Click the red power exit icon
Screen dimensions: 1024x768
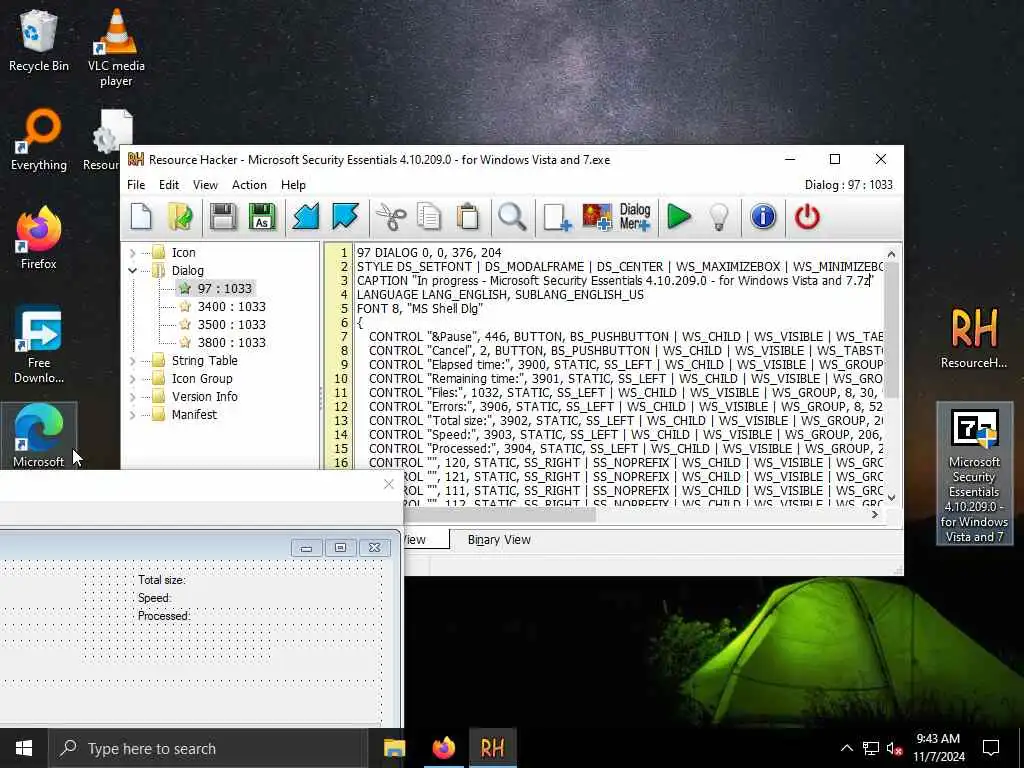click(807, 217)
